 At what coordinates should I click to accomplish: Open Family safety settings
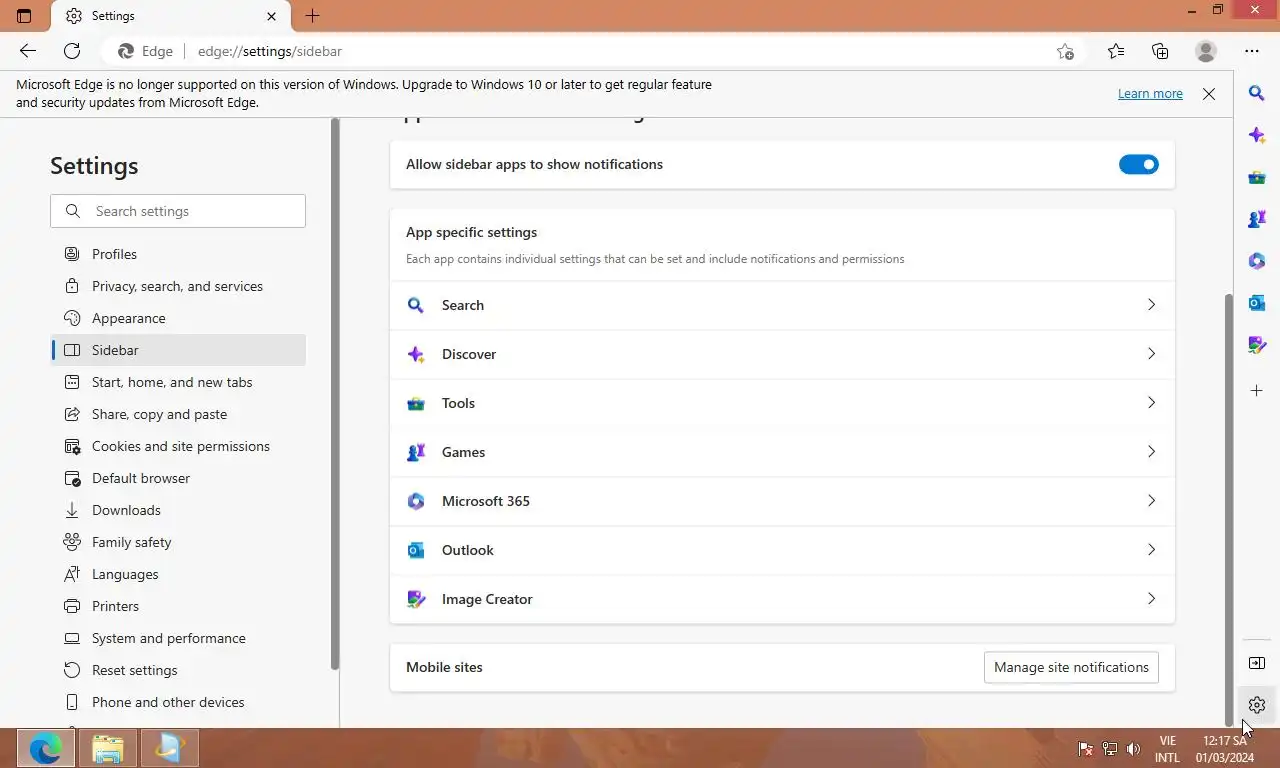pyautogui.click(x=178, y=542)
